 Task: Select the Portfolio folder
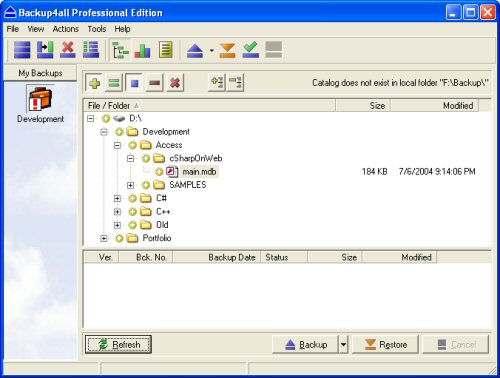click(157, 238)
